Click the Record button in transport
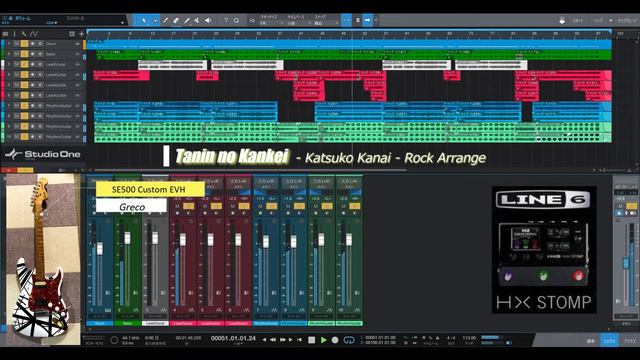Screen dimensions: 640x360 coord(335,340)
